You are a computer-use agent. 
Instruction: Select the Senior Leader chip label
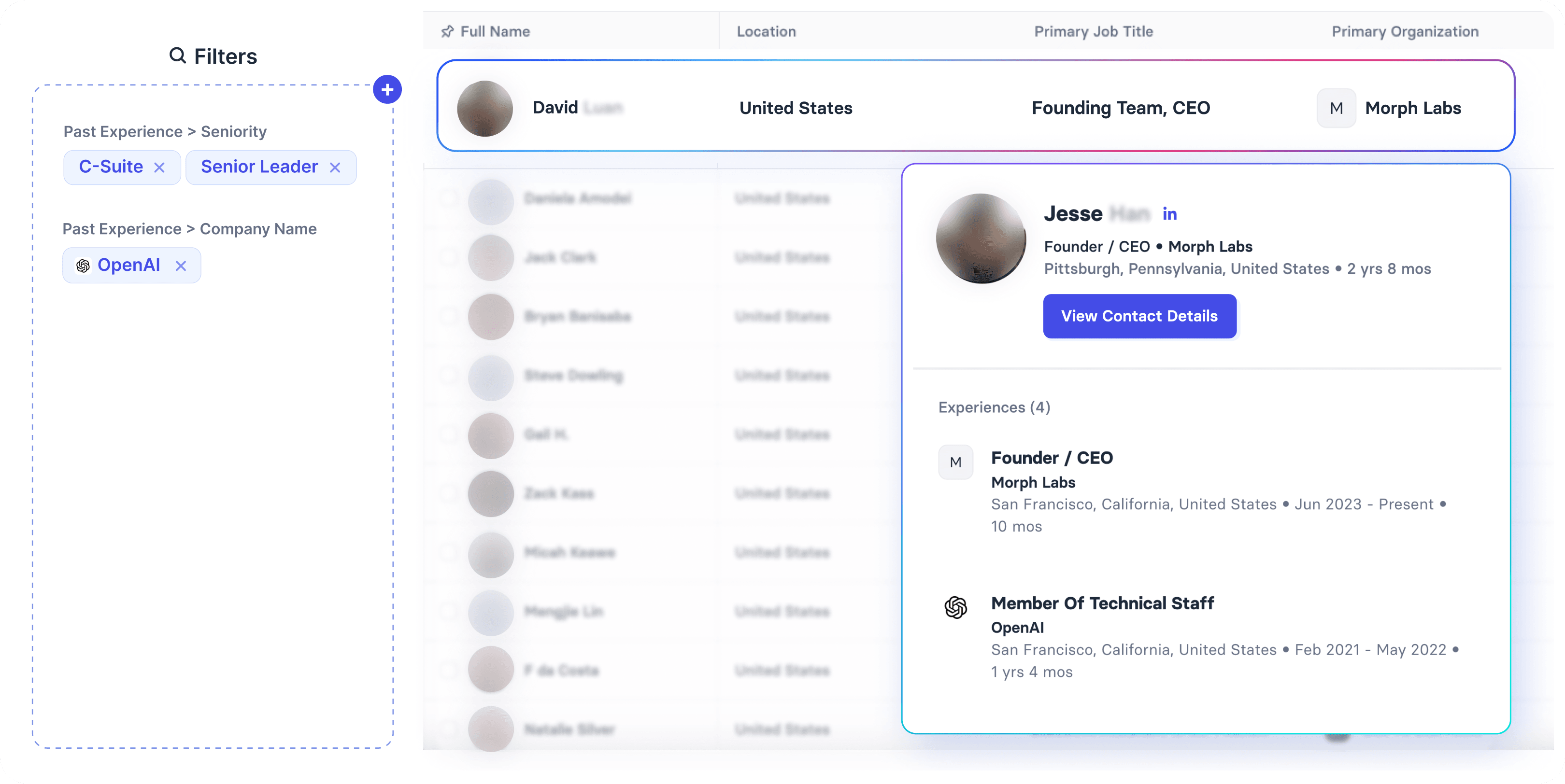pyautogui.click(x=259, y=167)
